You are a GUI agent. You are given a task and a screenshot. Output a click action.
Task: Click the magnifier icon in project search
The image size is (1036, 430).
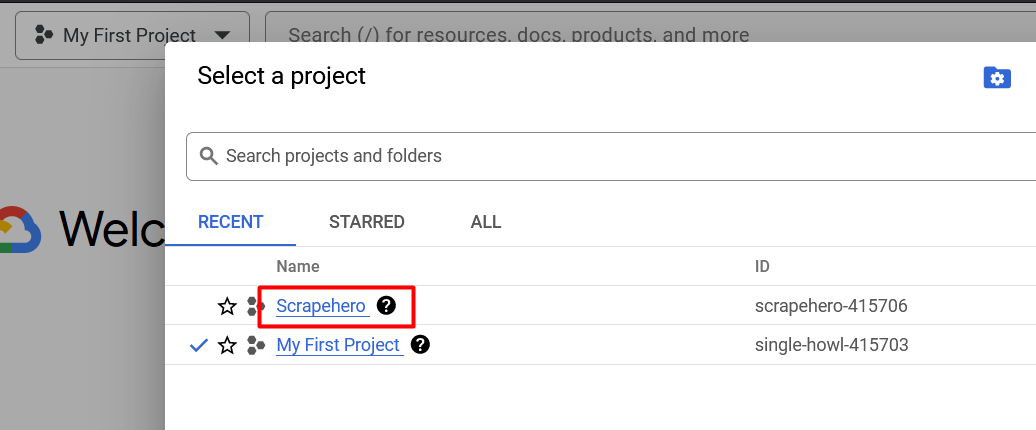tap(209, 156)
